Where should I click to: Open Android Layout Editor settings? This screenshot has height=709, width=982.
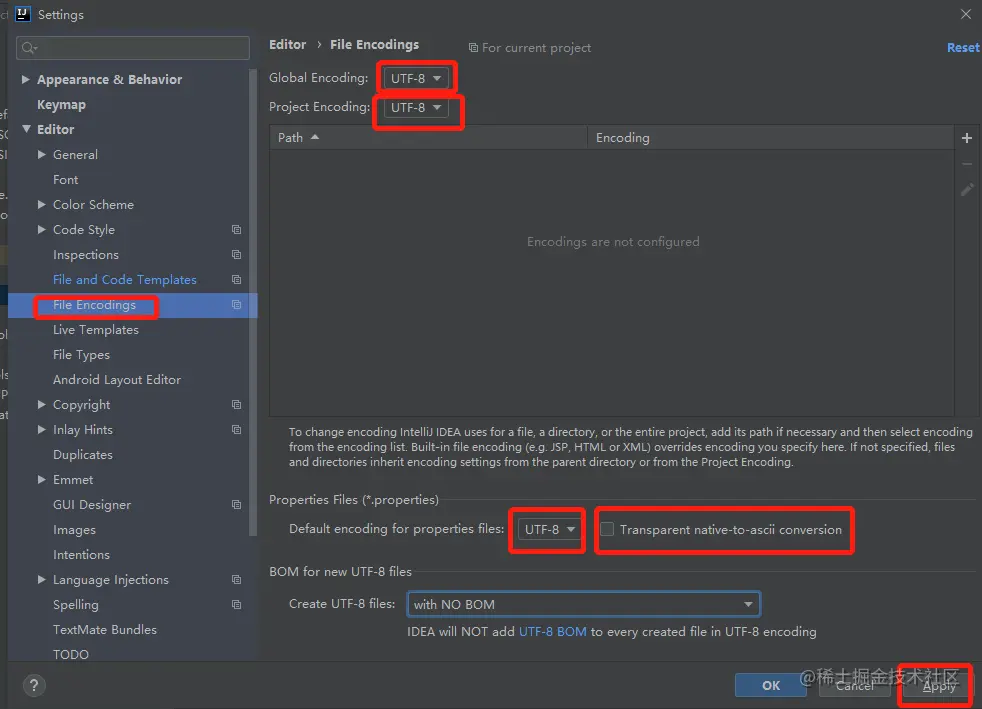click(x=117, y=380)
